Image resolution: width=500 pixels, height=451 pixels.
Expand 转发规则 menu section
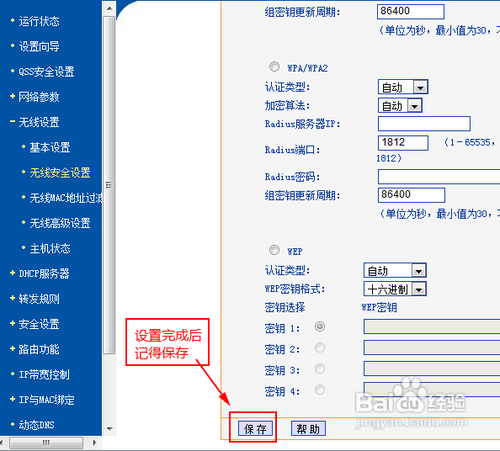pos(39,299)
